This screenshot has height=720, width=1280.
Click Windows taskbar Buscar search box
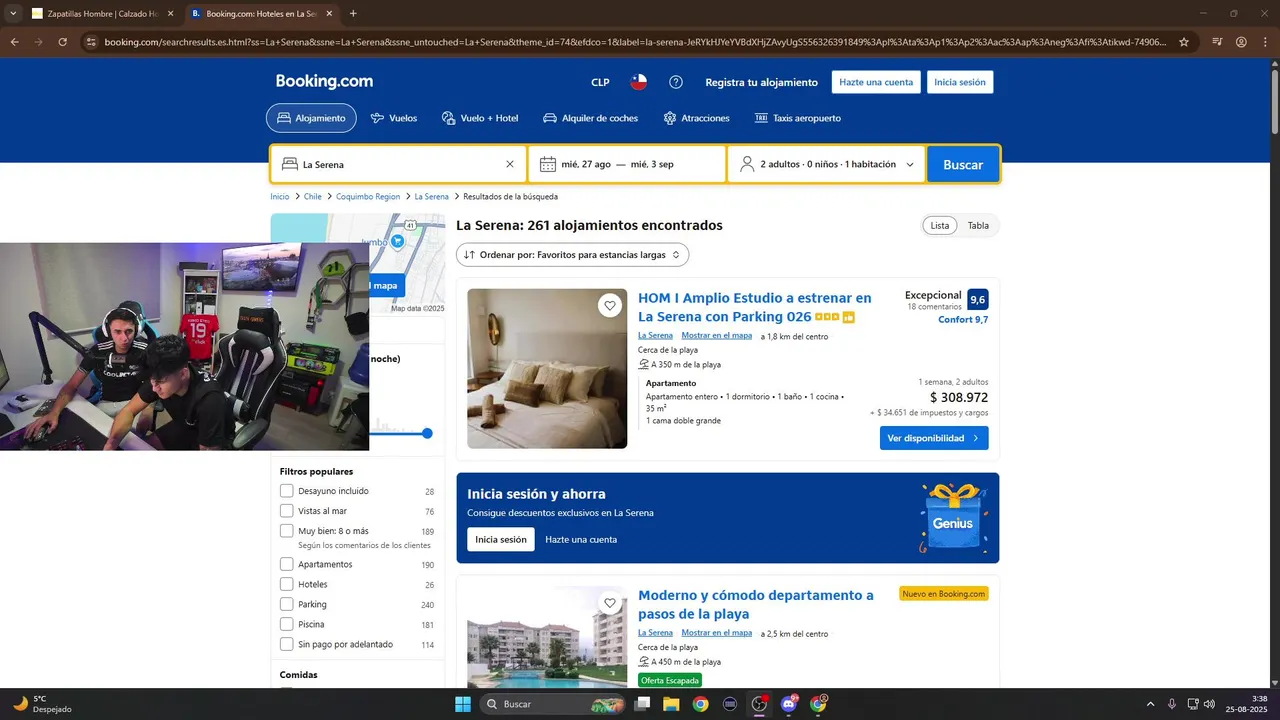coord(551,704)
